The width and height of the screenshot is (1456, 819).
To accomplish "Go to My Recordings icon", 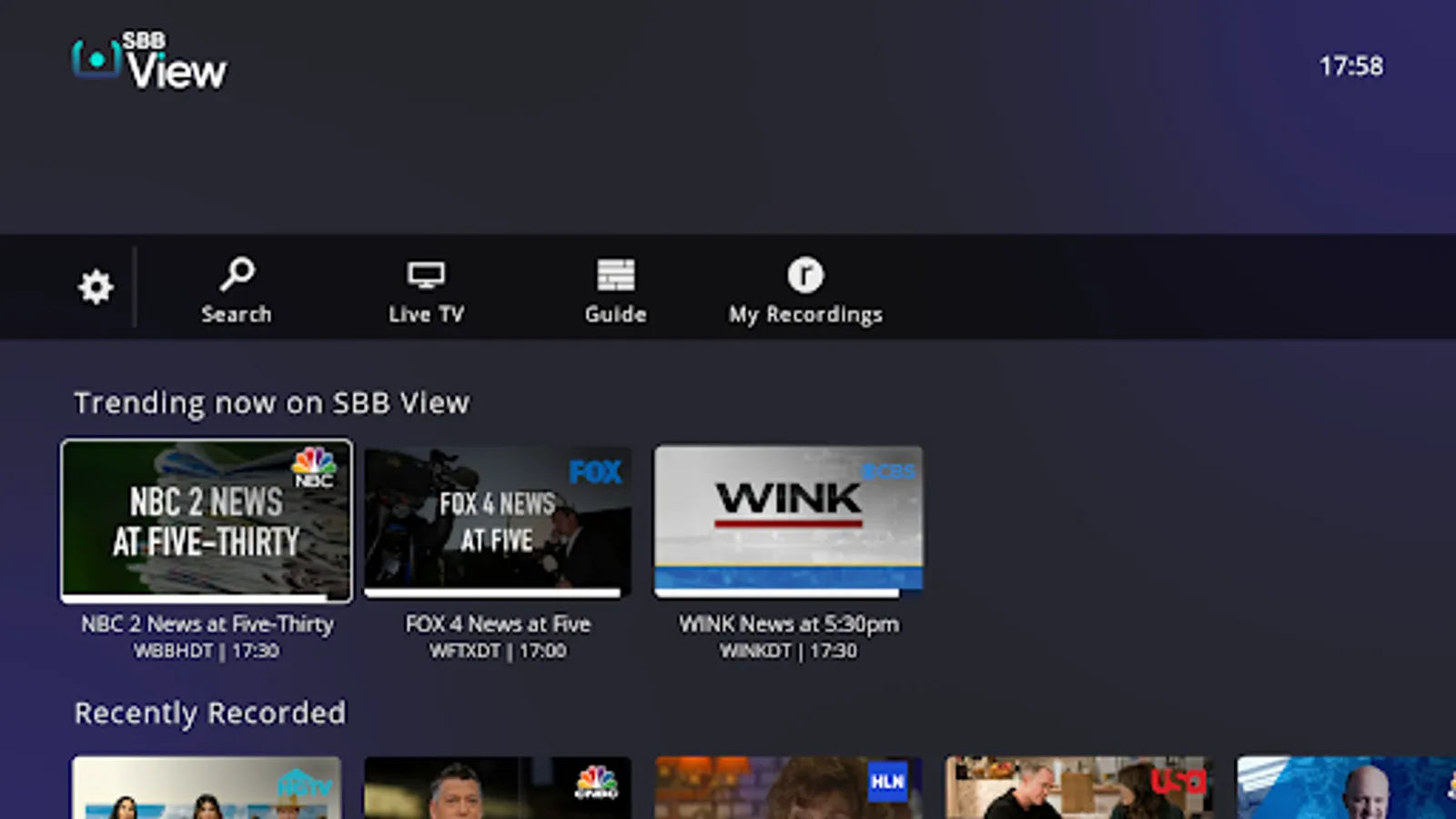I will pos(805,274).
